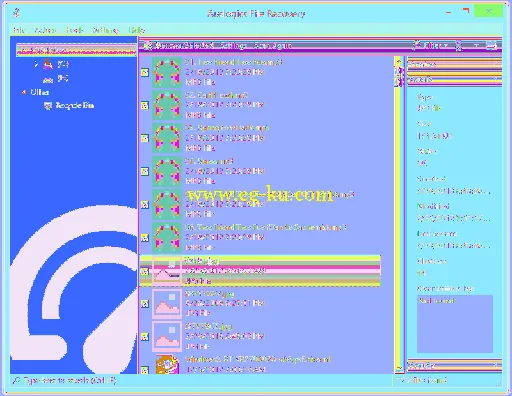Click the files found status text

click(x=422, y=380)
